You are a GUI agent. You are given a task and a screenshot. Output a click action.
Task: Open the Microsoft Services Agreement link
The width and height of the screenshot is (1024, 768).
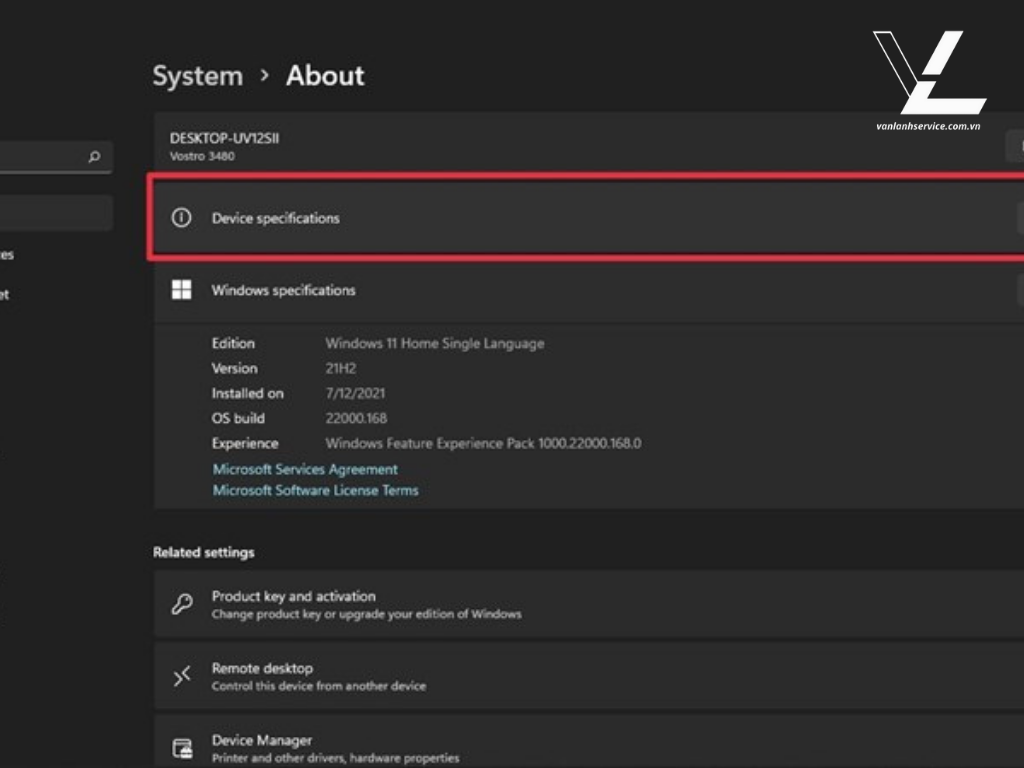[305, 469]
